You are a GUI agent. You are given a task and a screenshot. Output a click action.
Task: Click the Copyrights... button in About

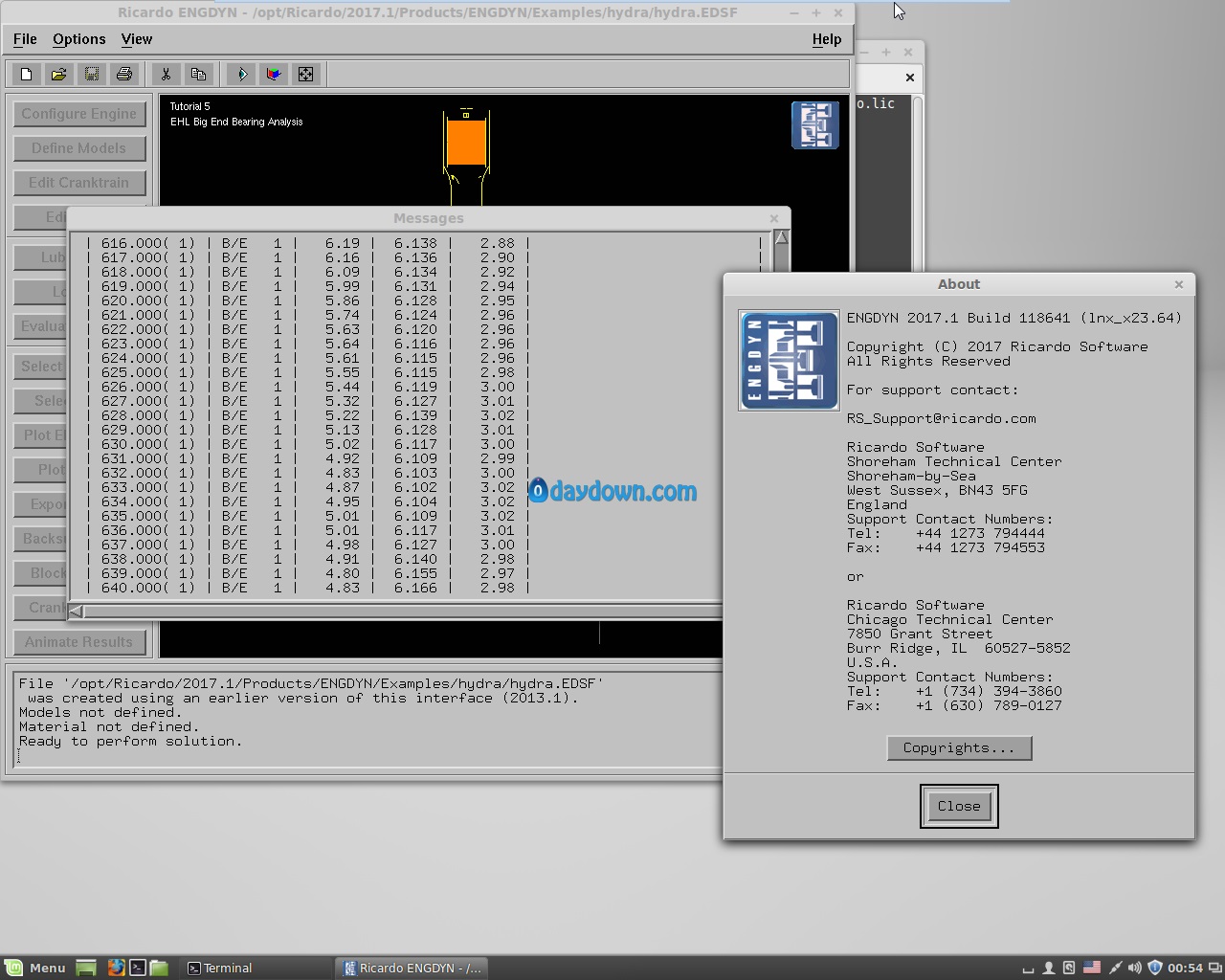(x=959, y=748)
